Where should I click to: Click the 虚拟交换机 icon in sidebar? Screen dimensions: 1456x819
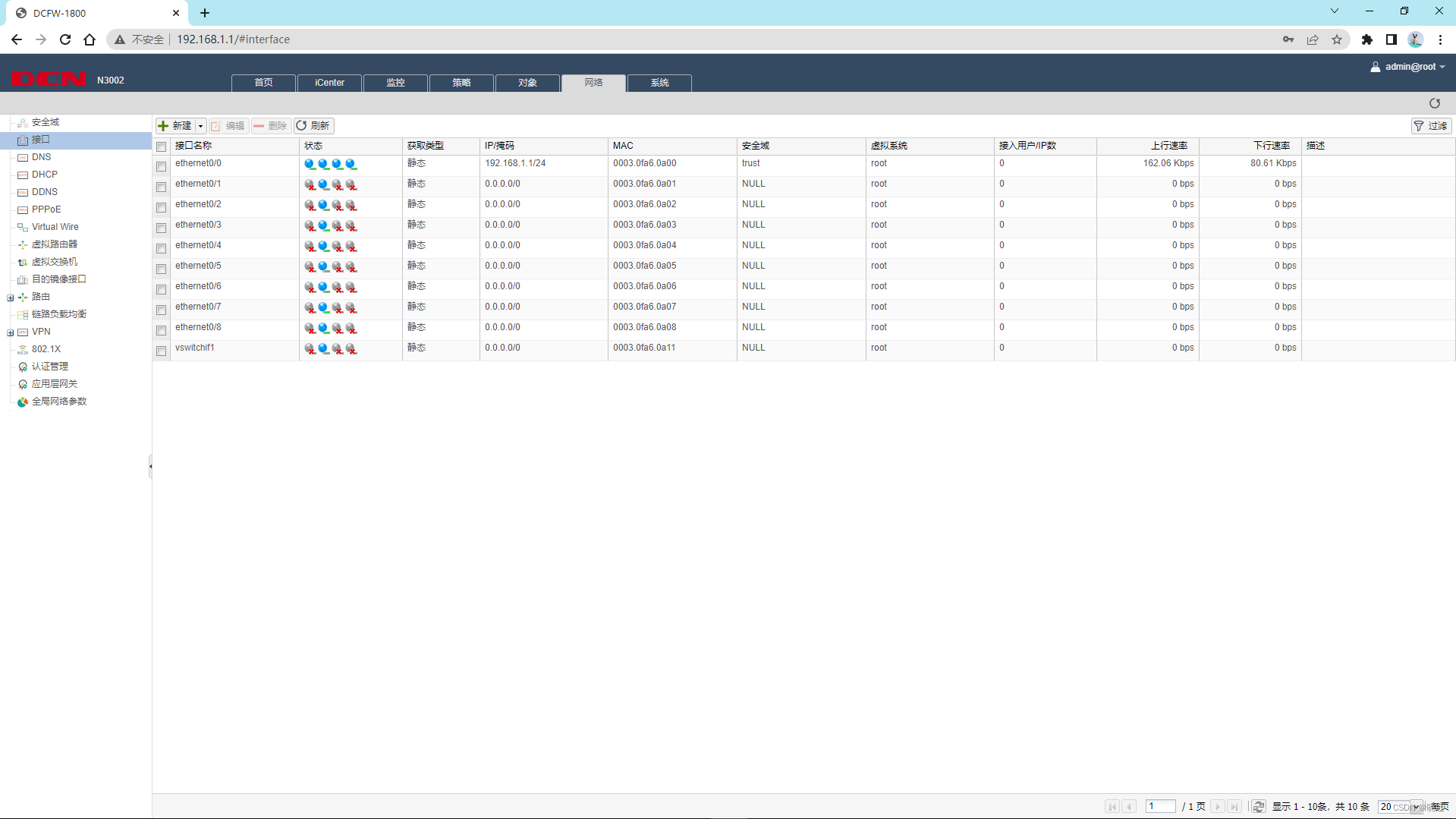pyautogui.click(x=23, y=262)
